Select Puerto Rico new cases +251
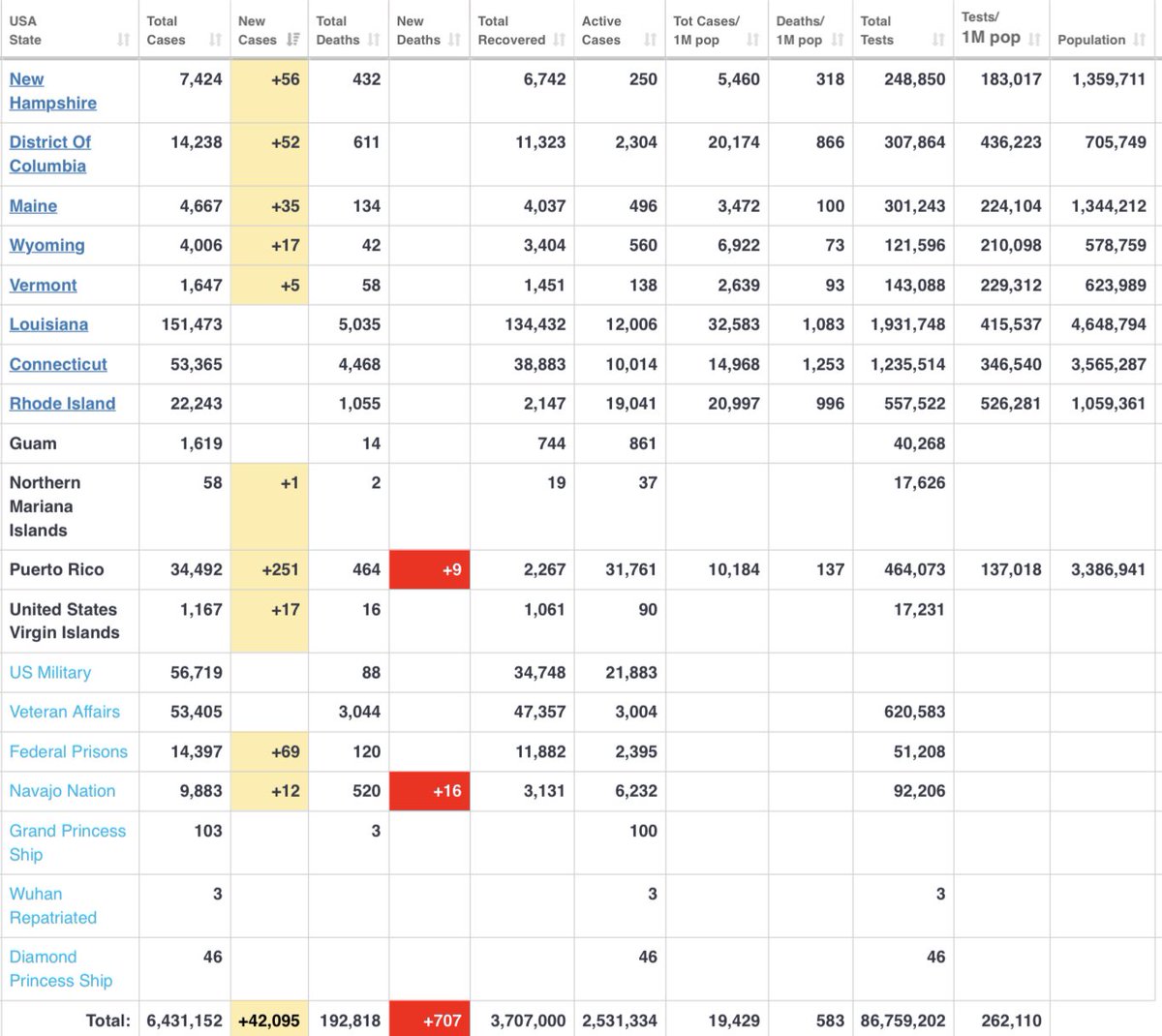1162x1036 pixels. (x=269, y=569)
